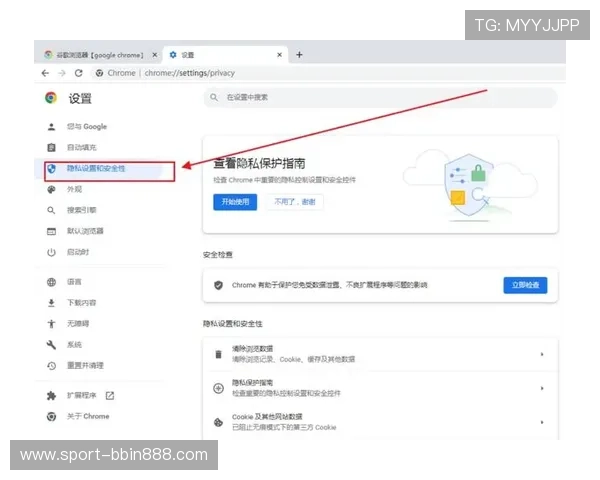600x480 pixels.
Task: Click the restore clock icon for 重置并清理
Action: tap(51, 366)
